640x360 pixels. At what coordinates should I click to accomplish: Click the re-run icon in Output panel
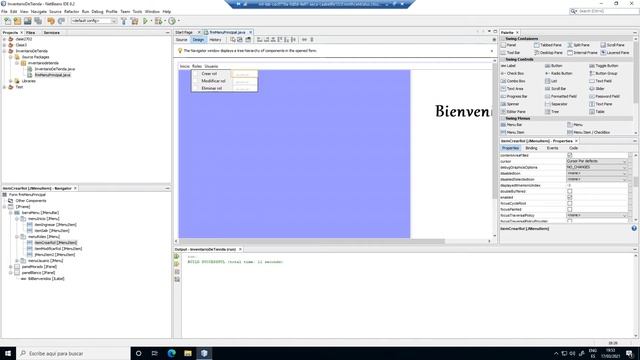point(177,257)
